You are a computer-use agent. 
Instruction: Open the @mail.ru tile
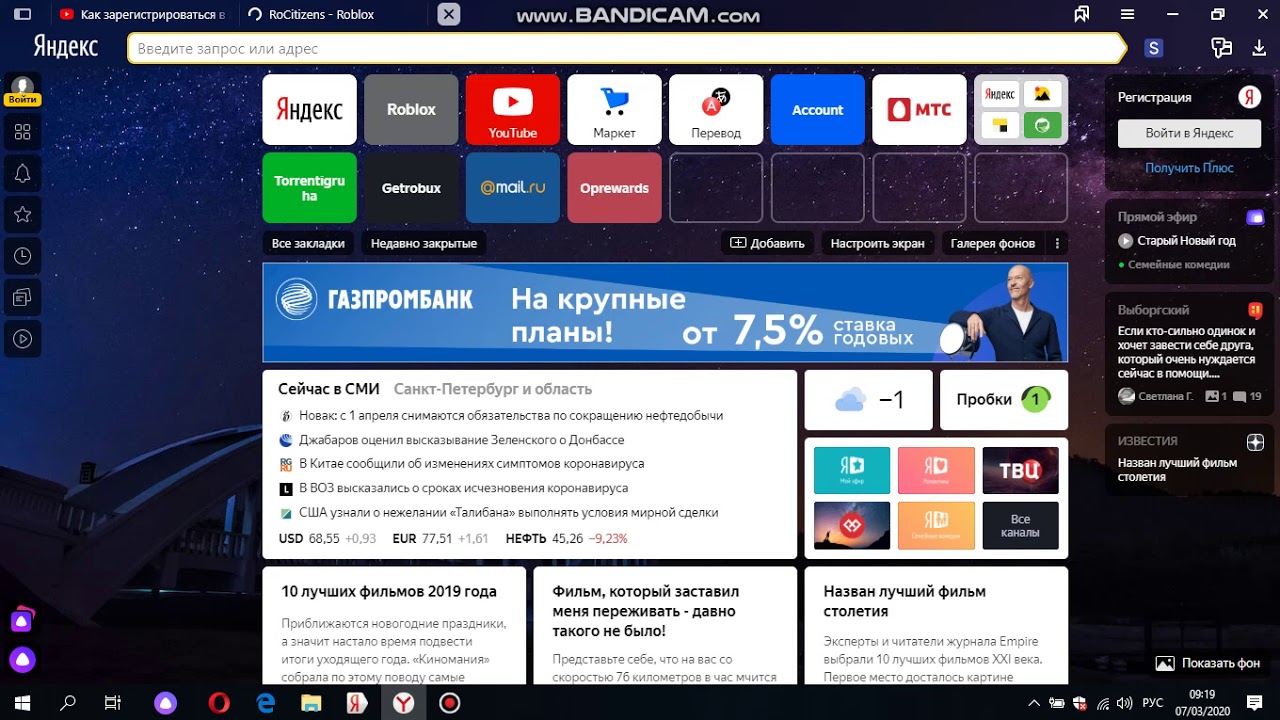(513, 188)
